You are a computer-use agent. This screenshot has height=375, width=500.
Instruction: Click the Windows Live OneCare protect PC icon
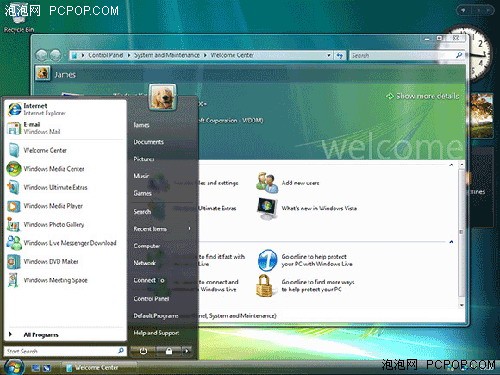tap(267, 260)
